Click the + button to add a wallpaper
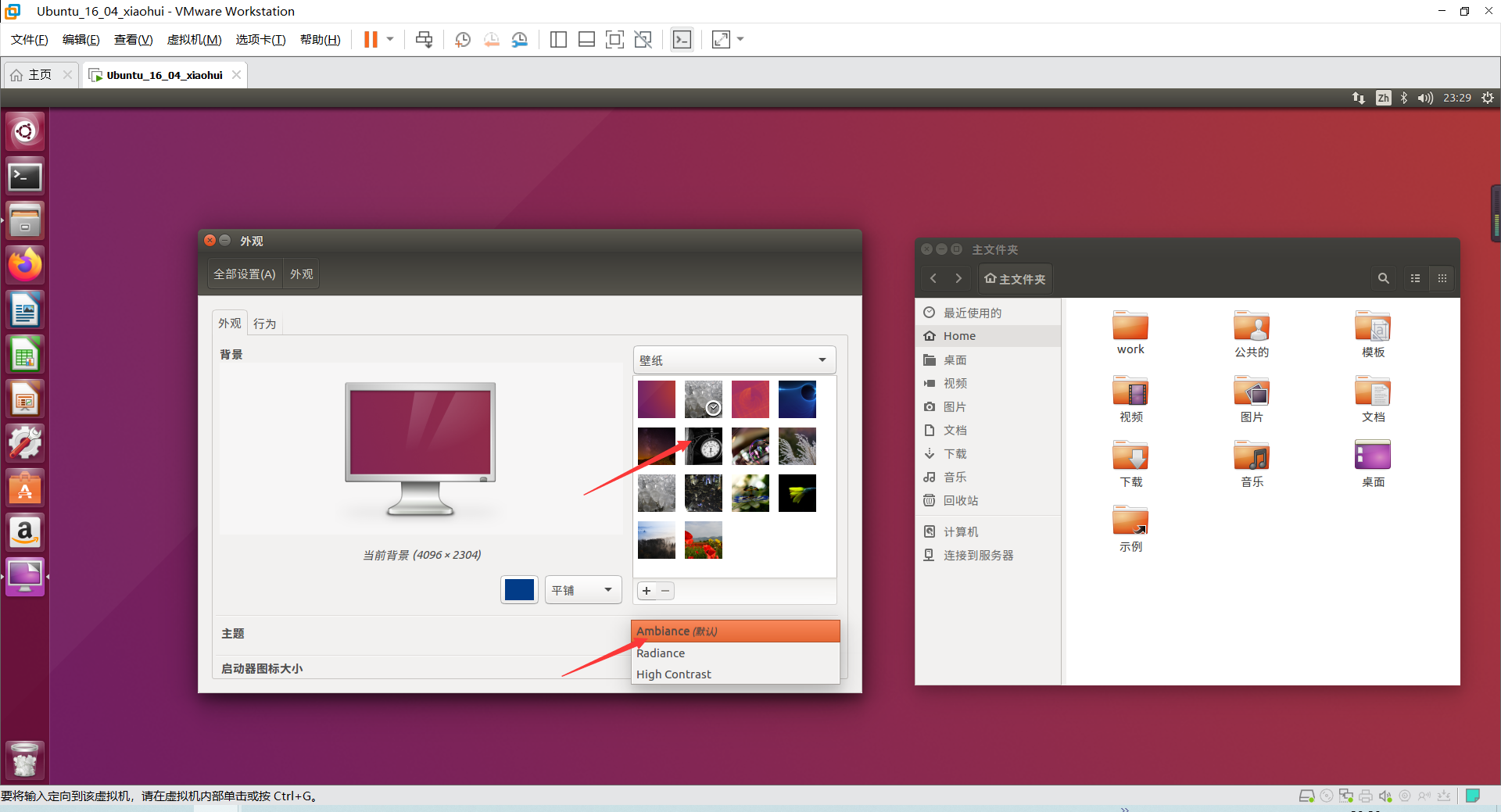This screenshot has height=812, width=1501. click(647, 591)
